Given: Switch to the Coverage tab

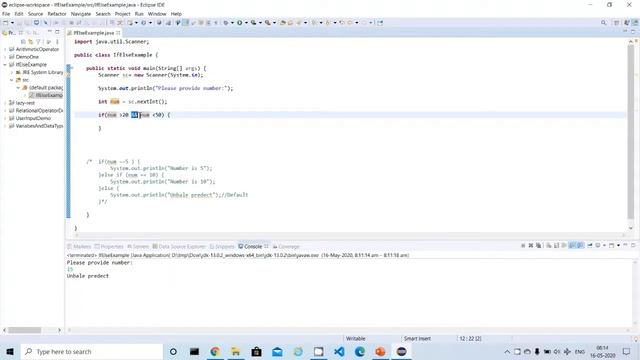Looking at the screenshot, I should pyautogui.click(x=286, y=247).
